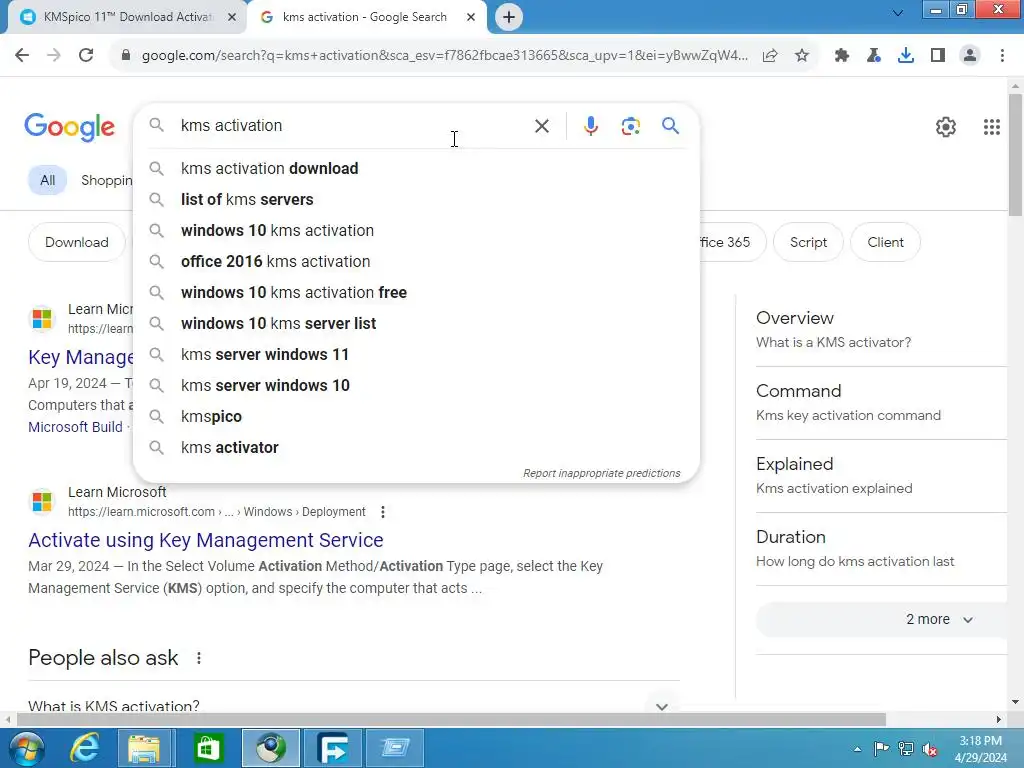This screenshot has height=768, width=1024.
Task: Close the KMSpico 11 tab
Action: (x=232, y=17)
